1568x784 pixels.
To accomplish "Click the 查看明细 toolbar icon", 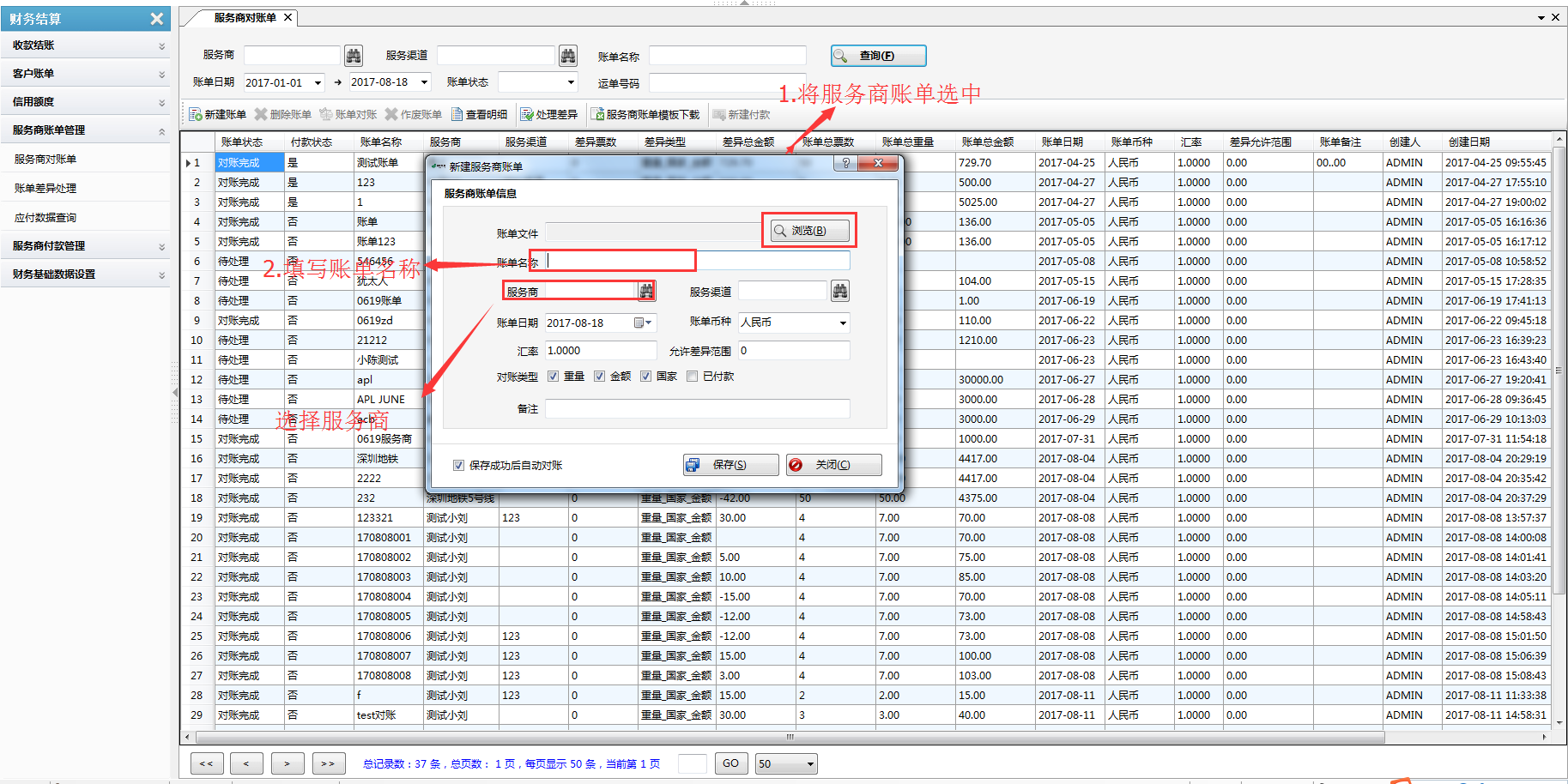I will pyautogui.click(x=458, y=115).
